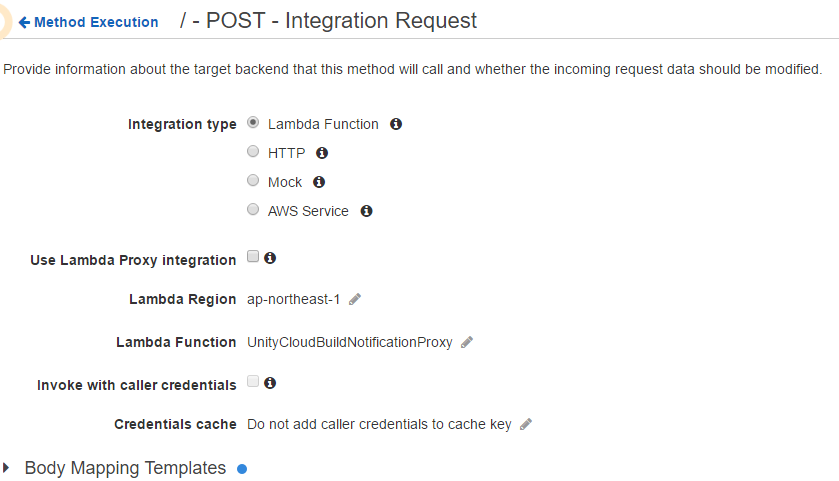Click info icon next to AWS Service
The height and width of the screenshot is (481, 839).
[x=366, y=212]
